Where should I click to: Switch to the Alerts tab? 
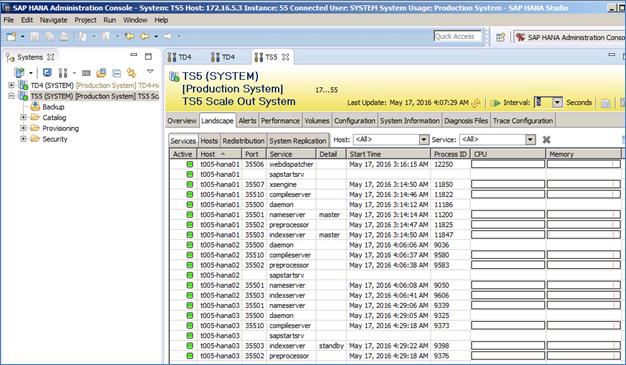click(x=248, y=121)
